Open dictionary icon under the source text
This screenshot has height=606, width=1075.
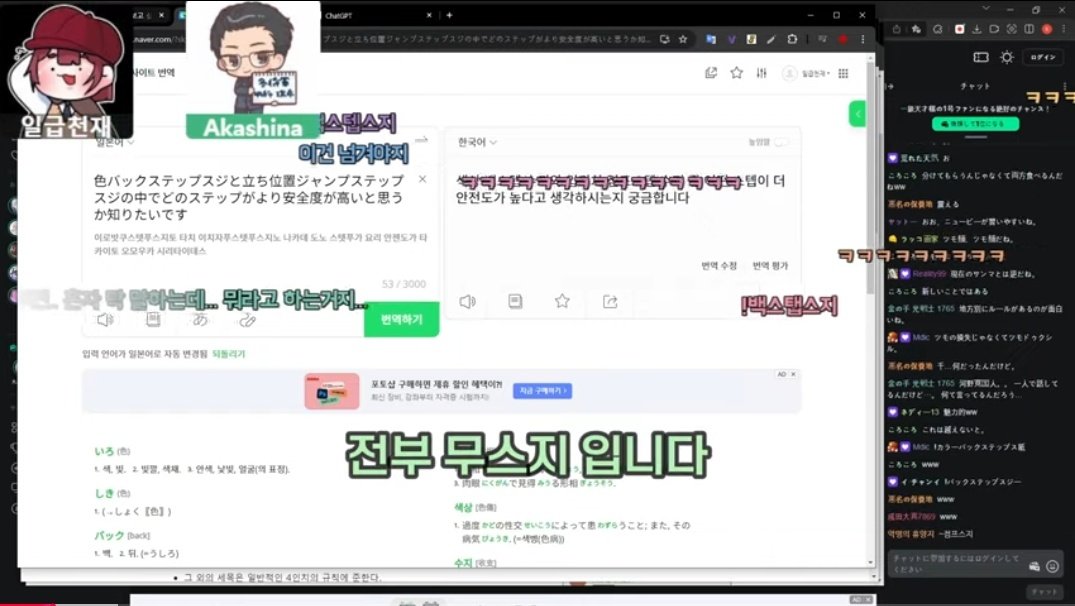click(154, 319)
